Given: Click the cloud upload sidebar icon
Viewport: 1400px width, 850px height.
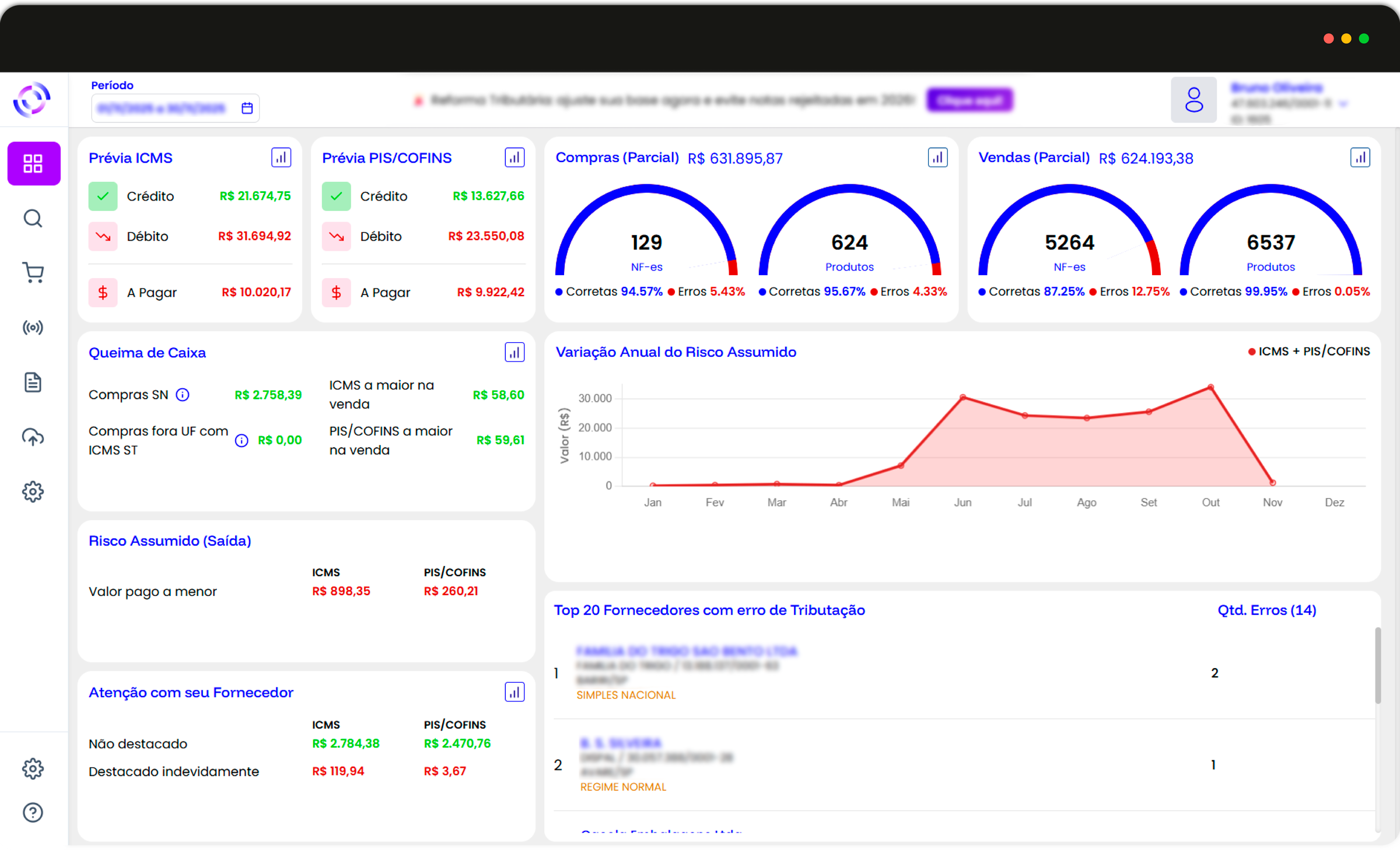Looking at the screenshot, I should click(x=33, y=437).
